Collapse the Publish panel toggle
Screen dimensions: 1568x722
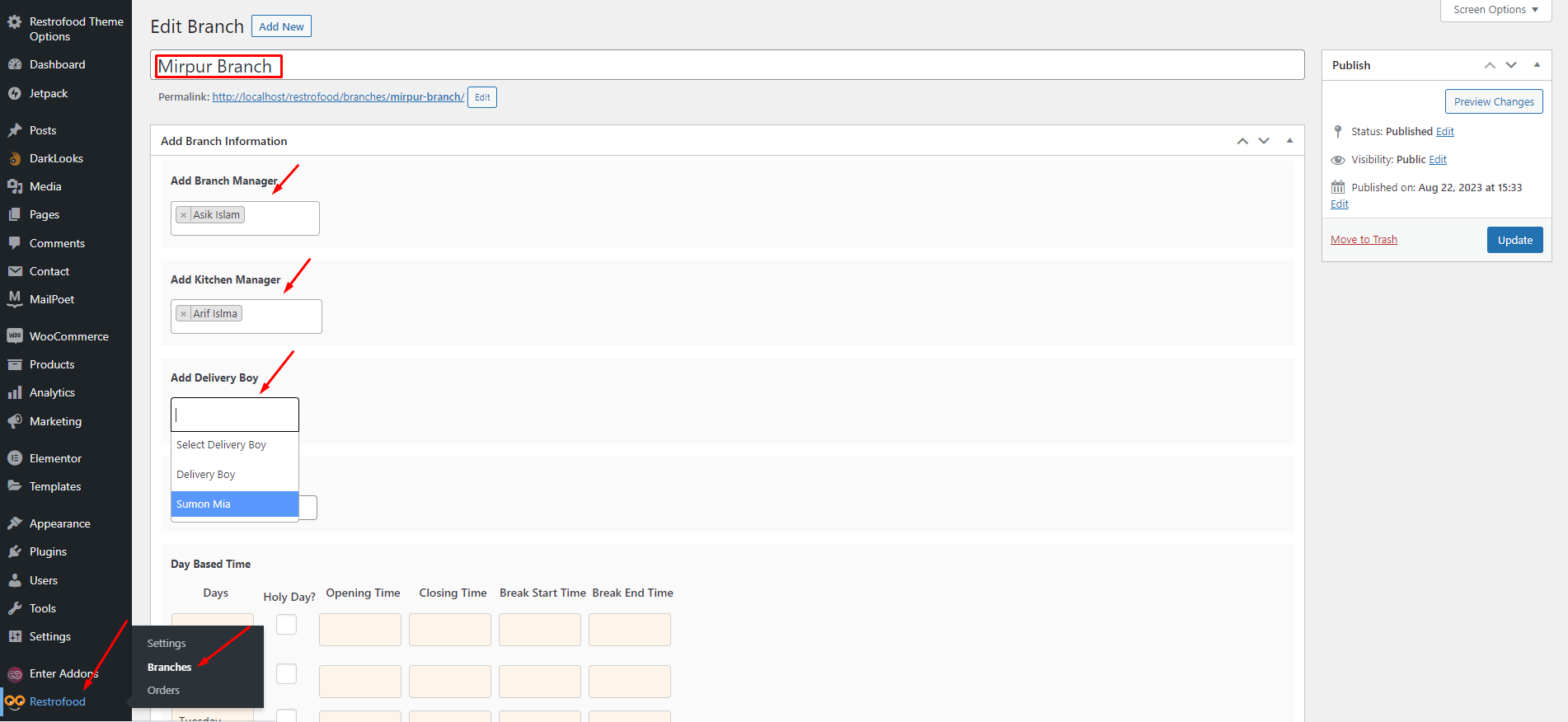(x=1537, y=65)
